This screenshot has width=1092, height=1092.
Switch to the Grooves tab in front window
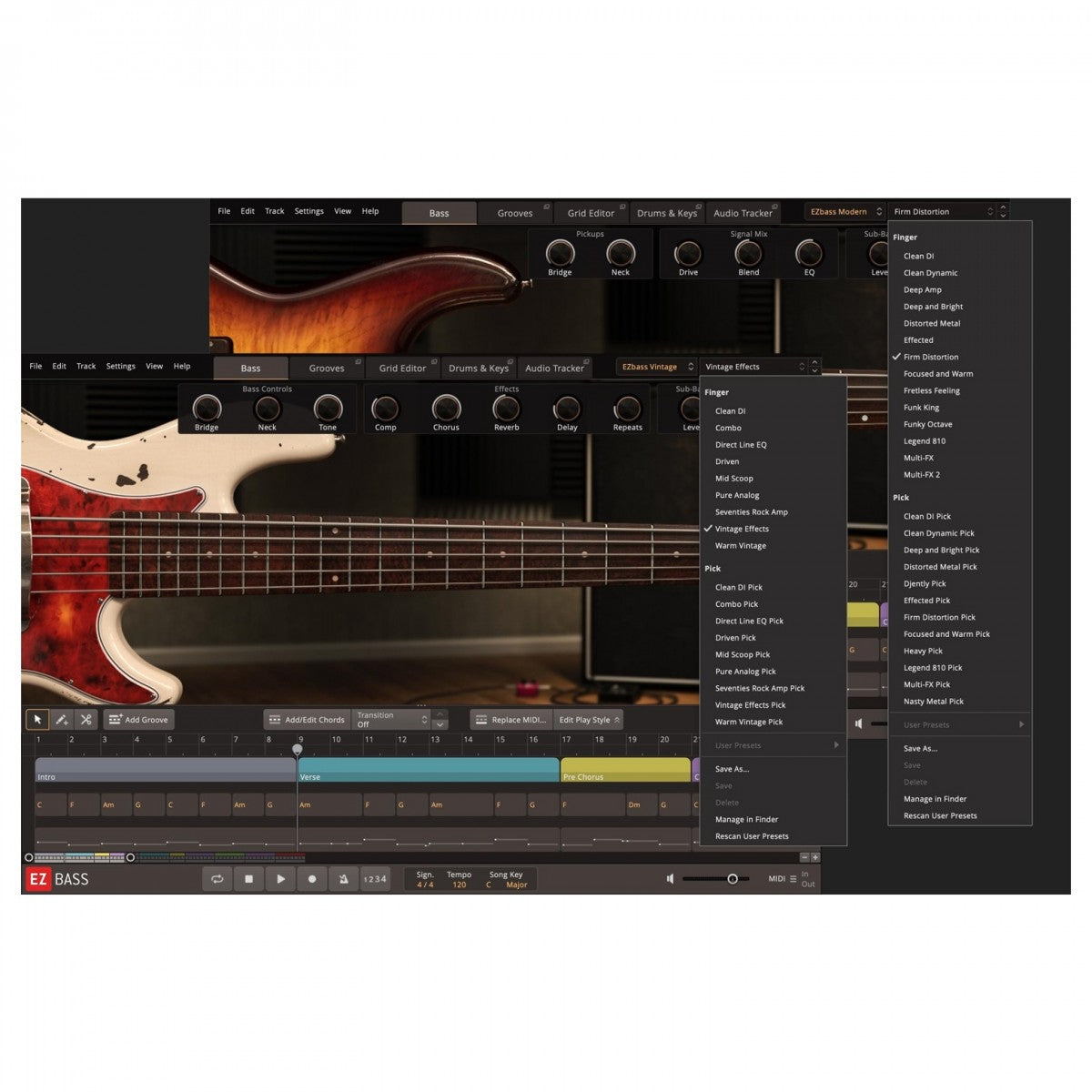click(327, 368)
